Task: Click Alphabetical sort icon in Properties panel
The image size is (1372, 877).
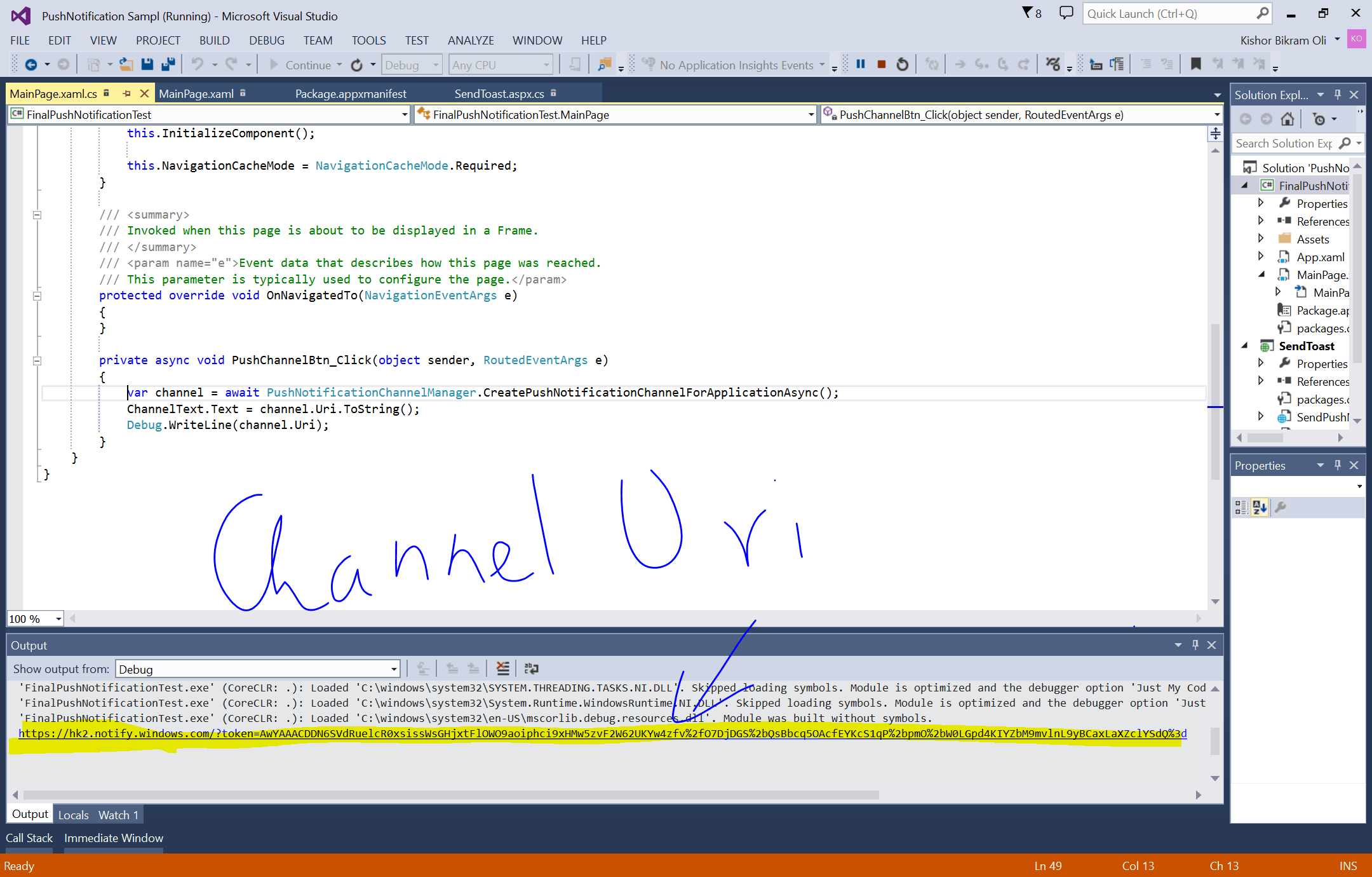Action: click(1260, 507)
